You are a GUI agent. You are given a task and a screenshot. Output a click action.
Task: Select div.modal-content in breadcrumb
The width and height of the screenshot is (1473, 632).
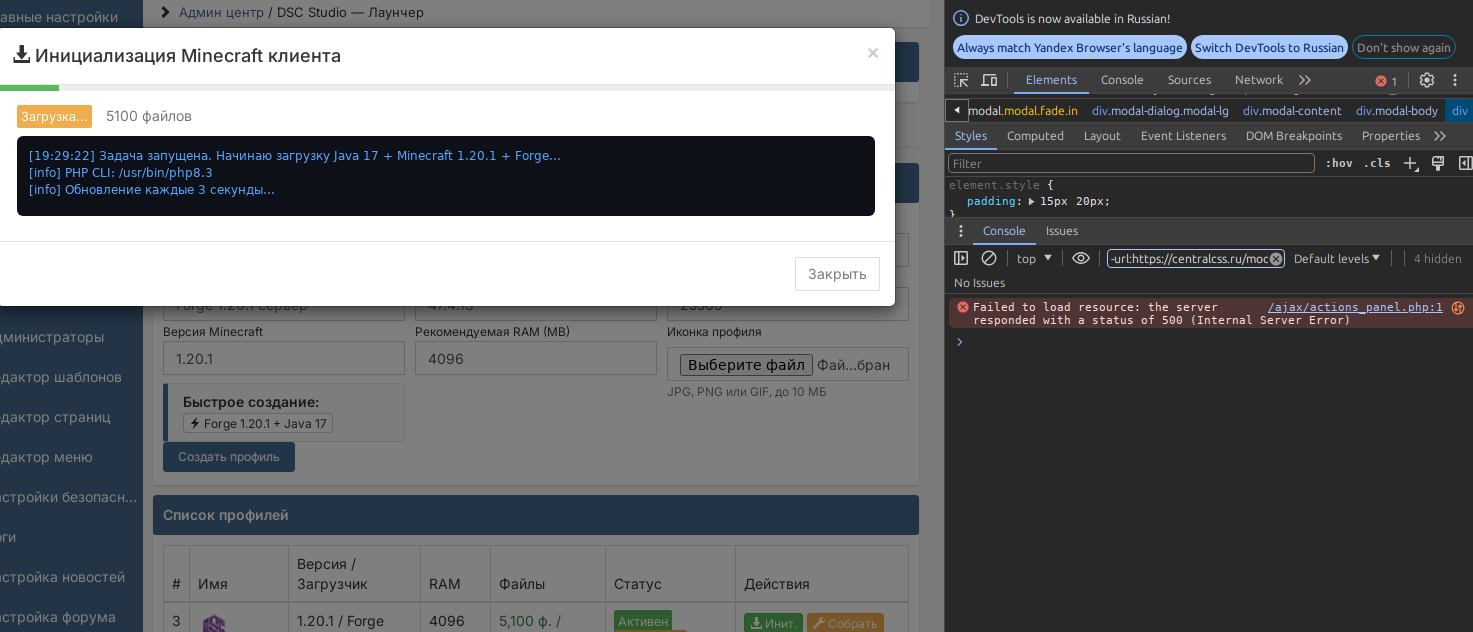click(1292, 111)
